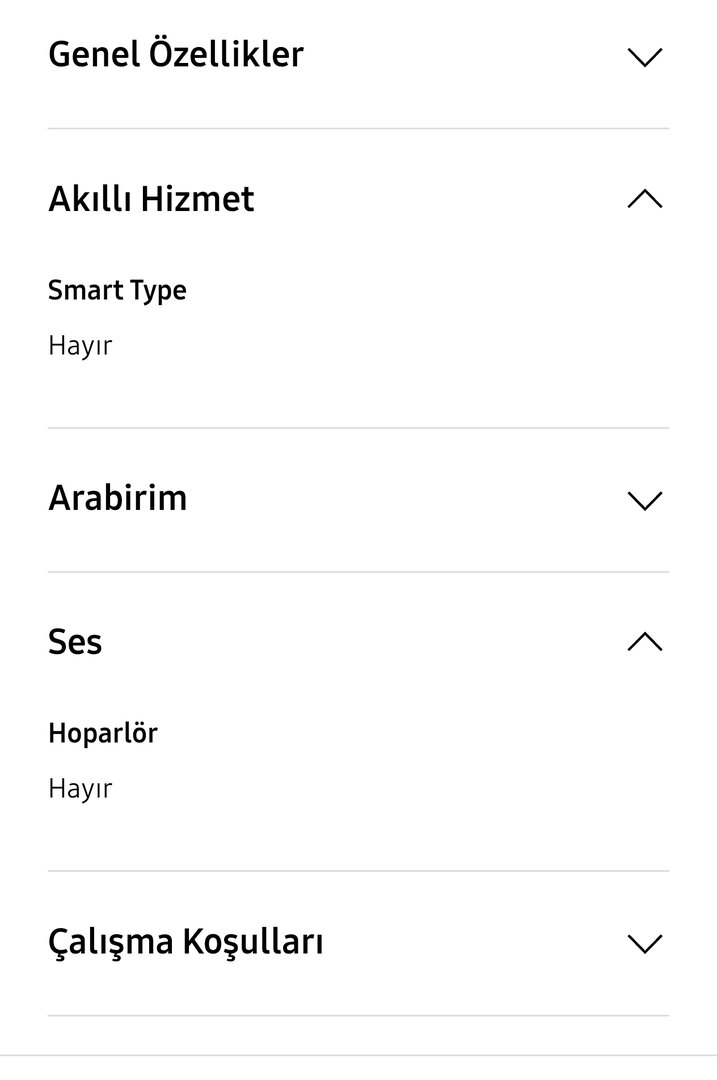Select the Ses section title
717x1080 pixels.
click(x=75, y=642)
